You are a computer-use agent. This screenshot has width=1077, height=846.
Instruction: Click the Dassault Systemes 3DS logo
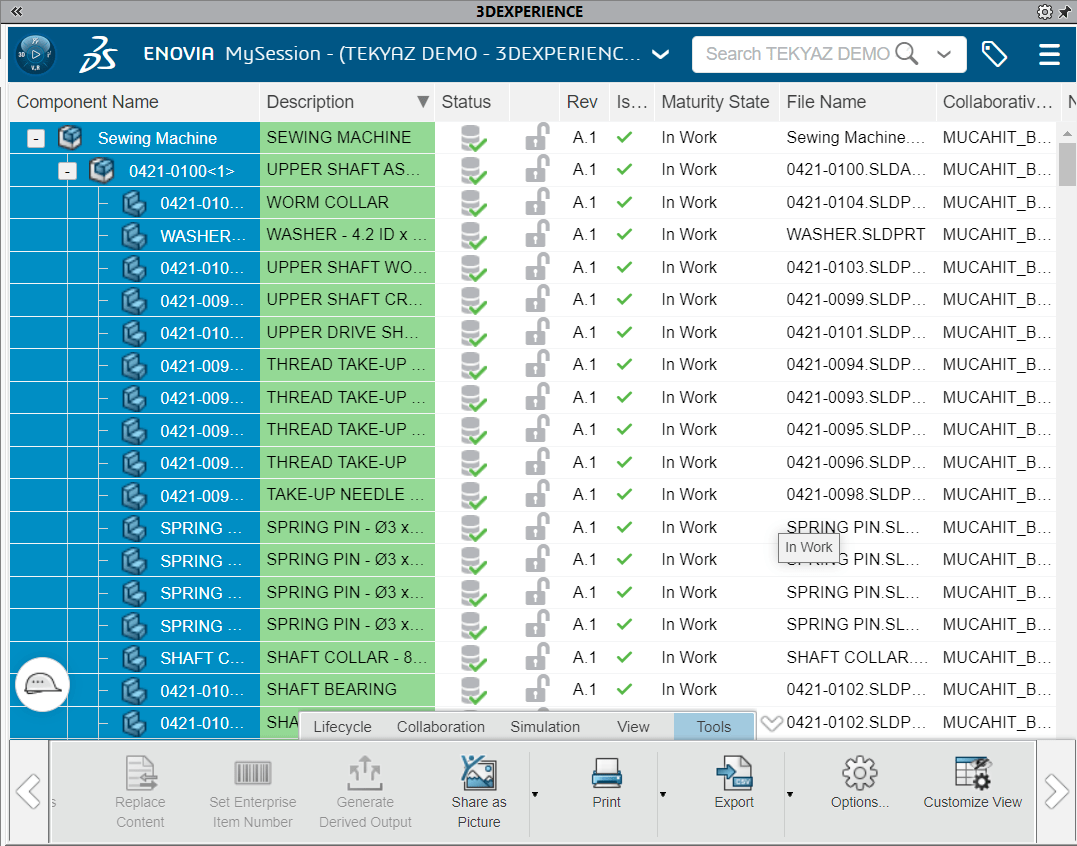pyautogui.click(x=98, y=54)
